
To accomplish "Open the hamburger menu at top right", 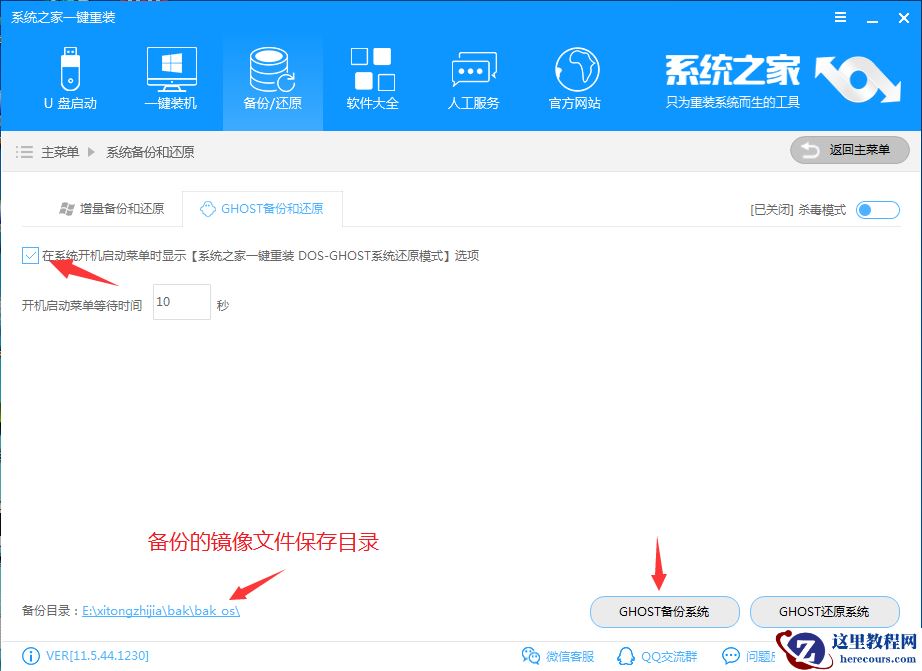I will [840, 16].
